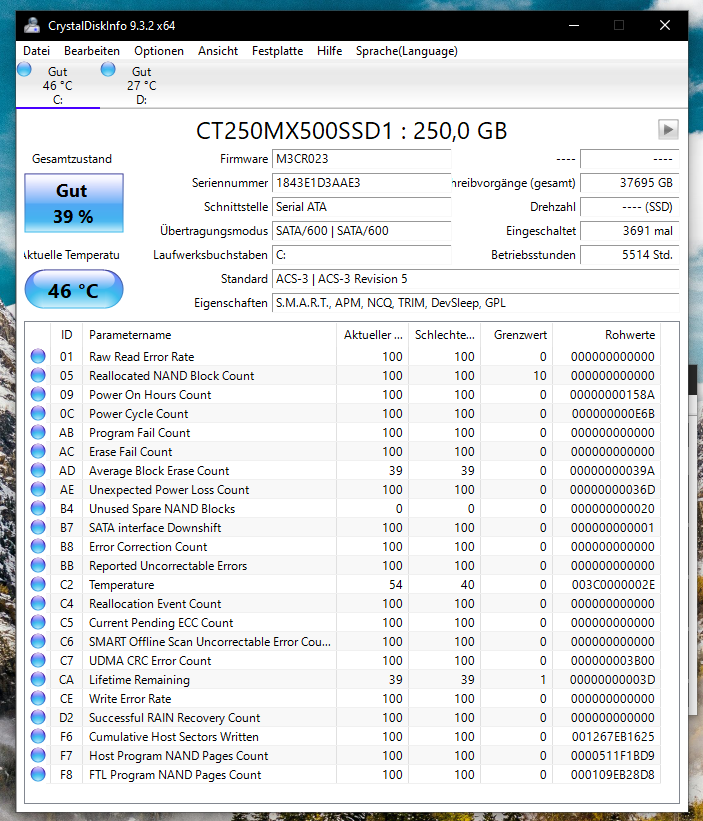
Task: Click status dot for Unused Spare NAND Blocks
Action: [38, 508]
